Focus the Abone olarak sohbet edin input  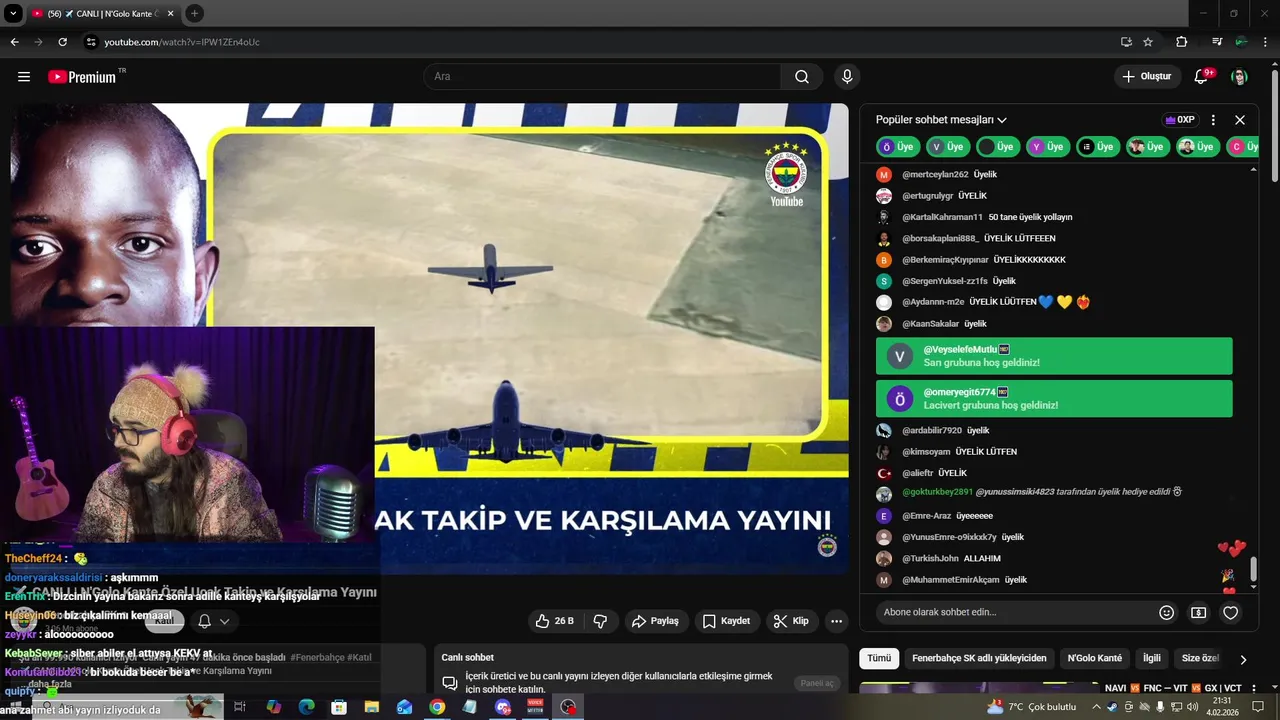[1013, 612]
